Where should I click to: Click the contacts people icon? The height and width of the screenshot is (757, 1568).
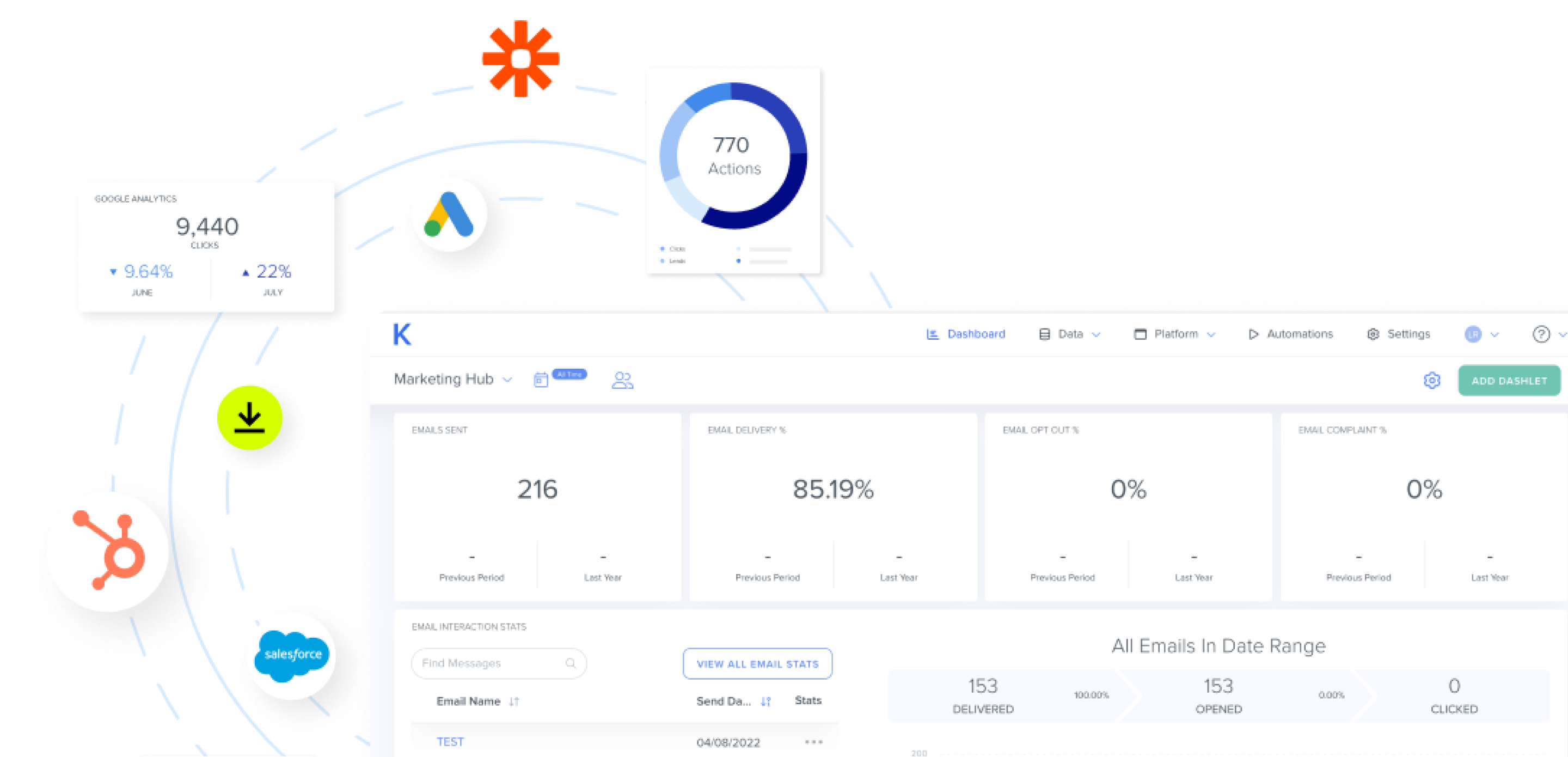pos(622,380)
